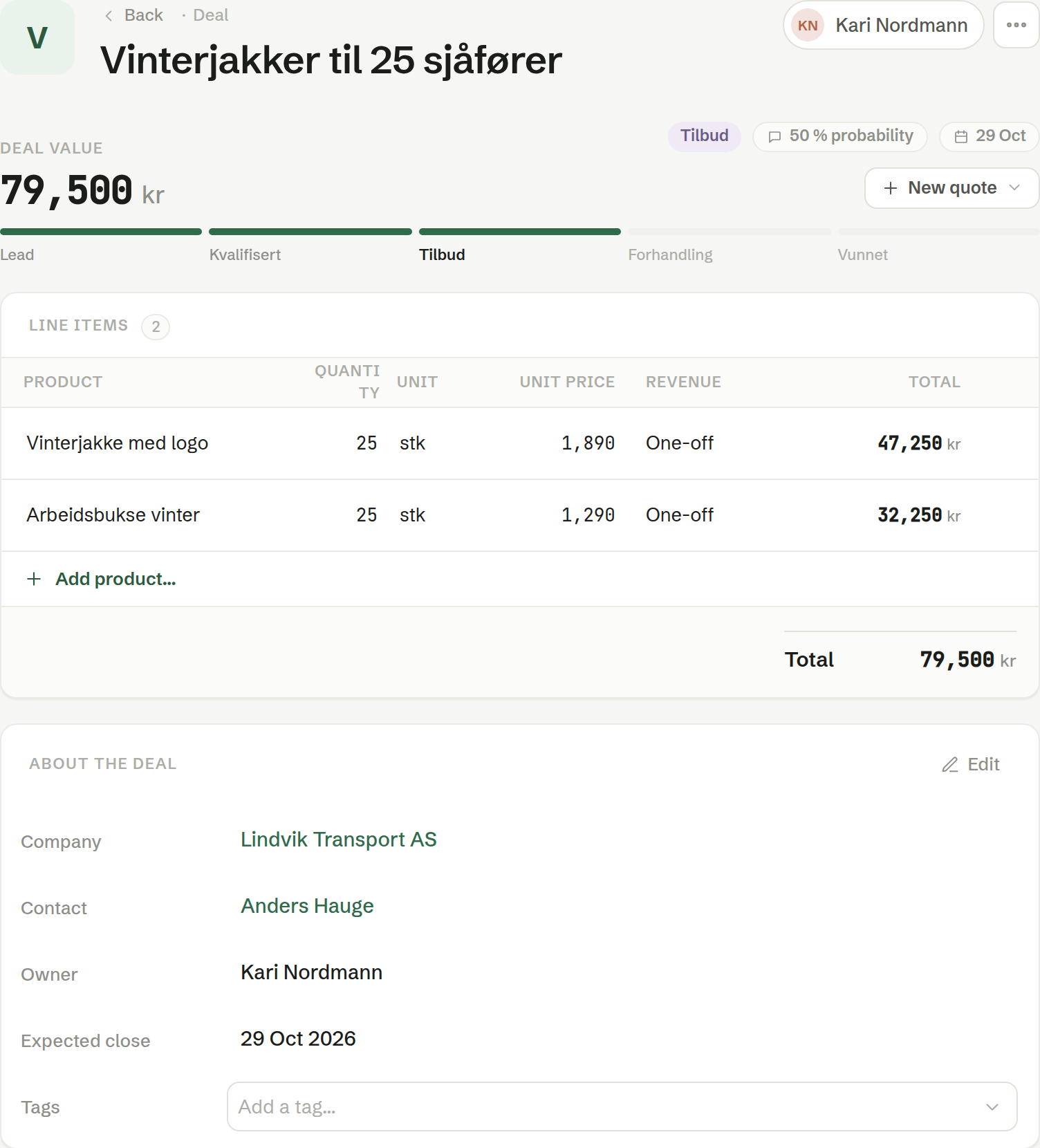Click the 1,890 unit price cell

[588, 443]
